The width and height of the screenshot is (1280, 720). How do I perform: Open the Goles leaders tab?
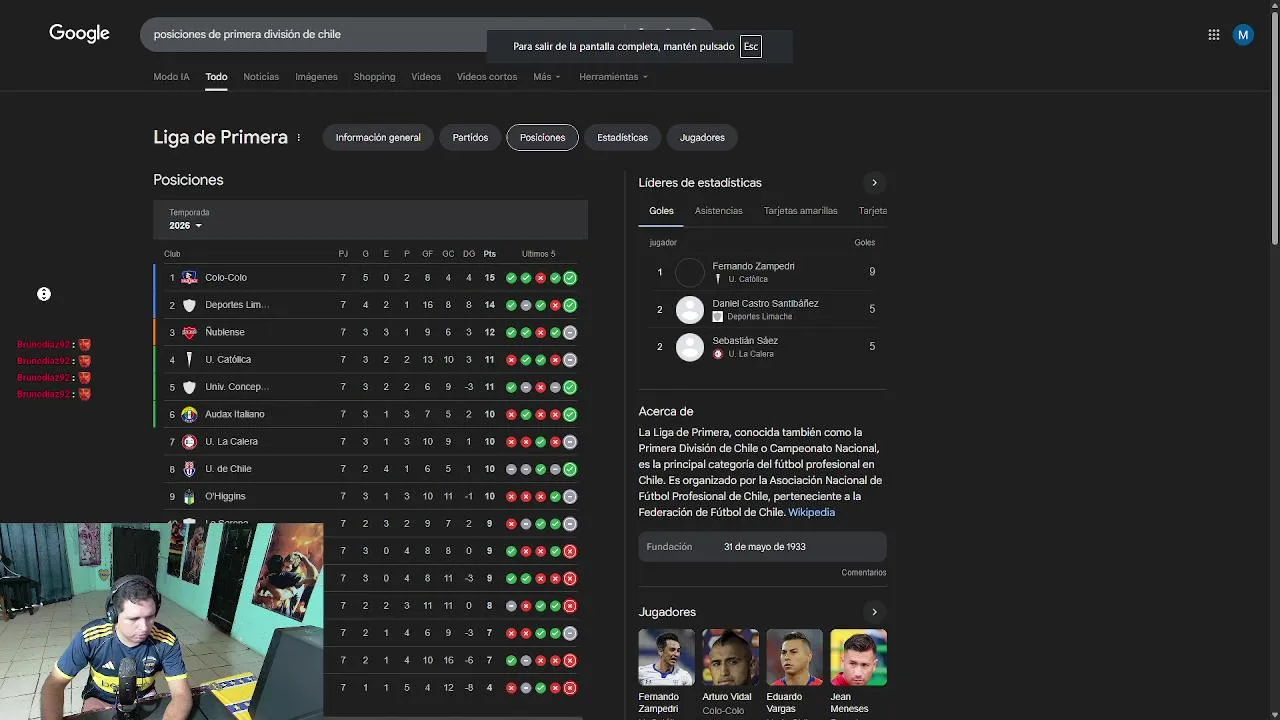coord(661,211)
